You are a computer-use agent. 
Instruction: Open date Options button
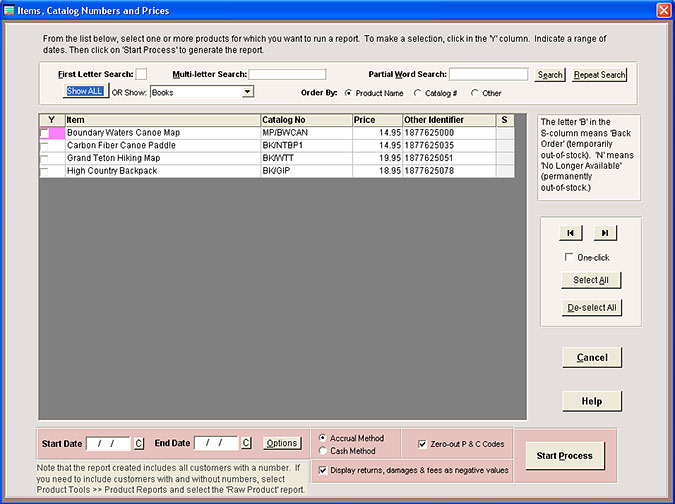click(282, 443)
